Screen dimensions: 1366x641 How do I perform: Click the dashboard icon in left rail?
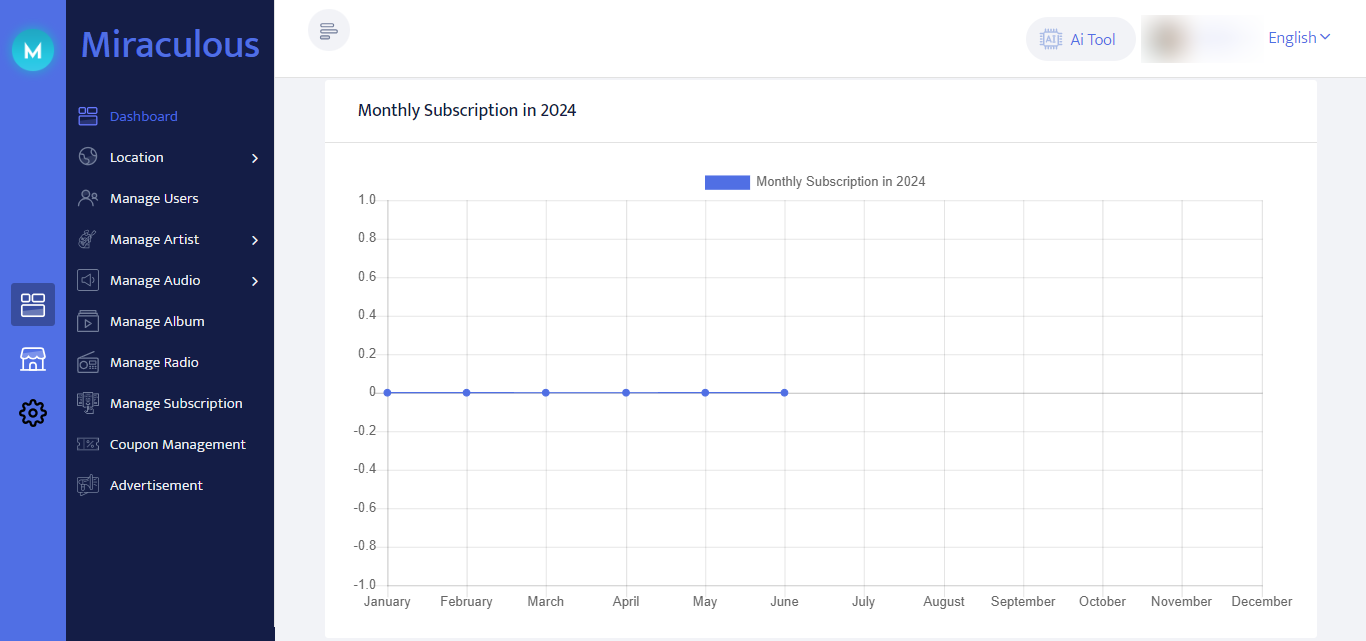coord(33,305)
